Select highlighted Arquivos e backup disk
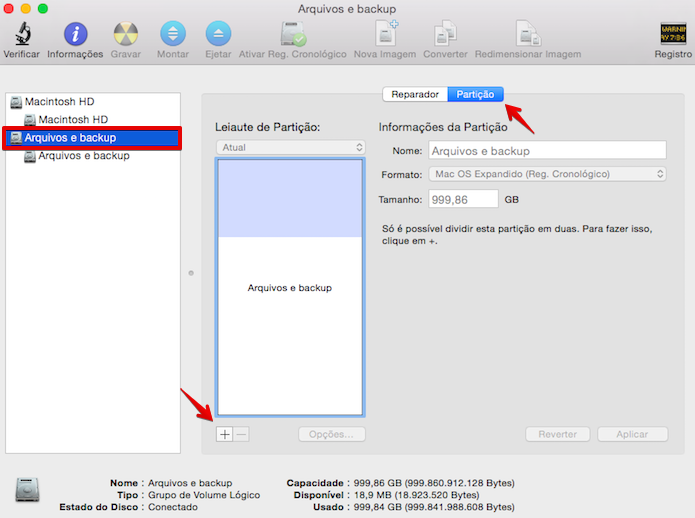This screenshot has width=695, height=518. click(92, 138)
